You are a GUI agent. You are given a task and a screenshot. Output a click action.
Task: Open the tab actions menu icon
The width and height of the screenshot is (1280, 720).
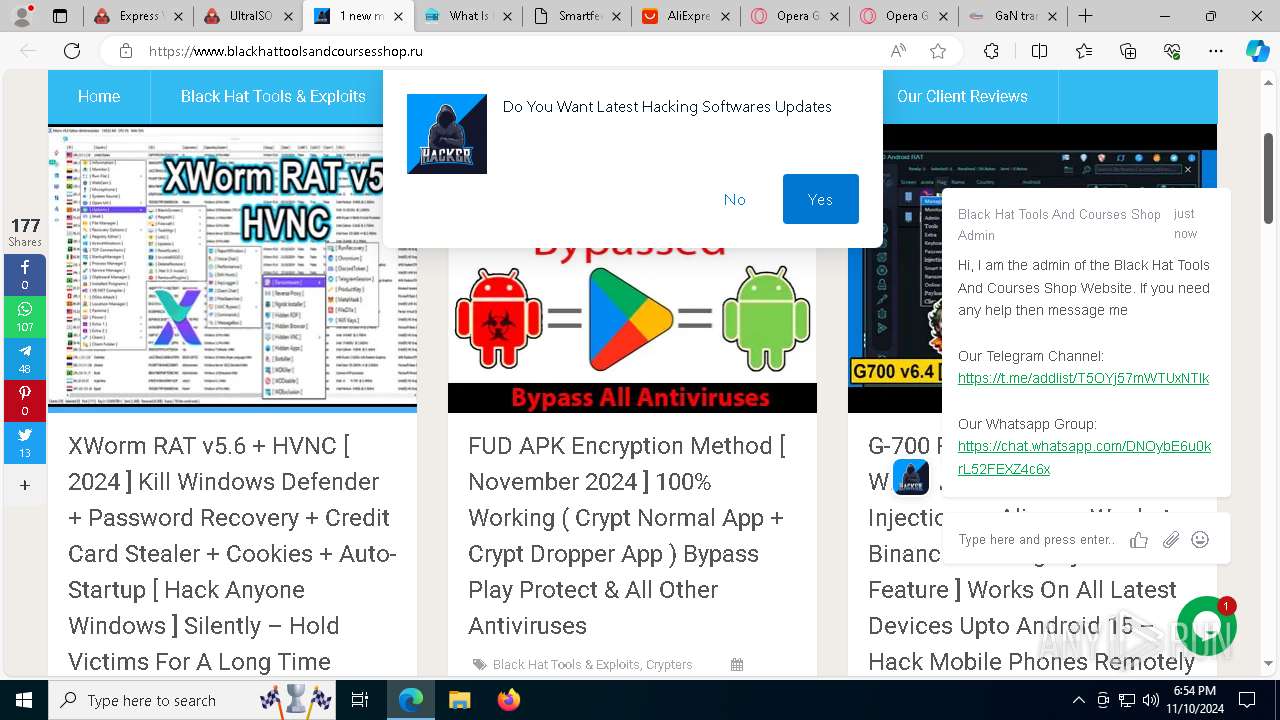tap(60, 16)
